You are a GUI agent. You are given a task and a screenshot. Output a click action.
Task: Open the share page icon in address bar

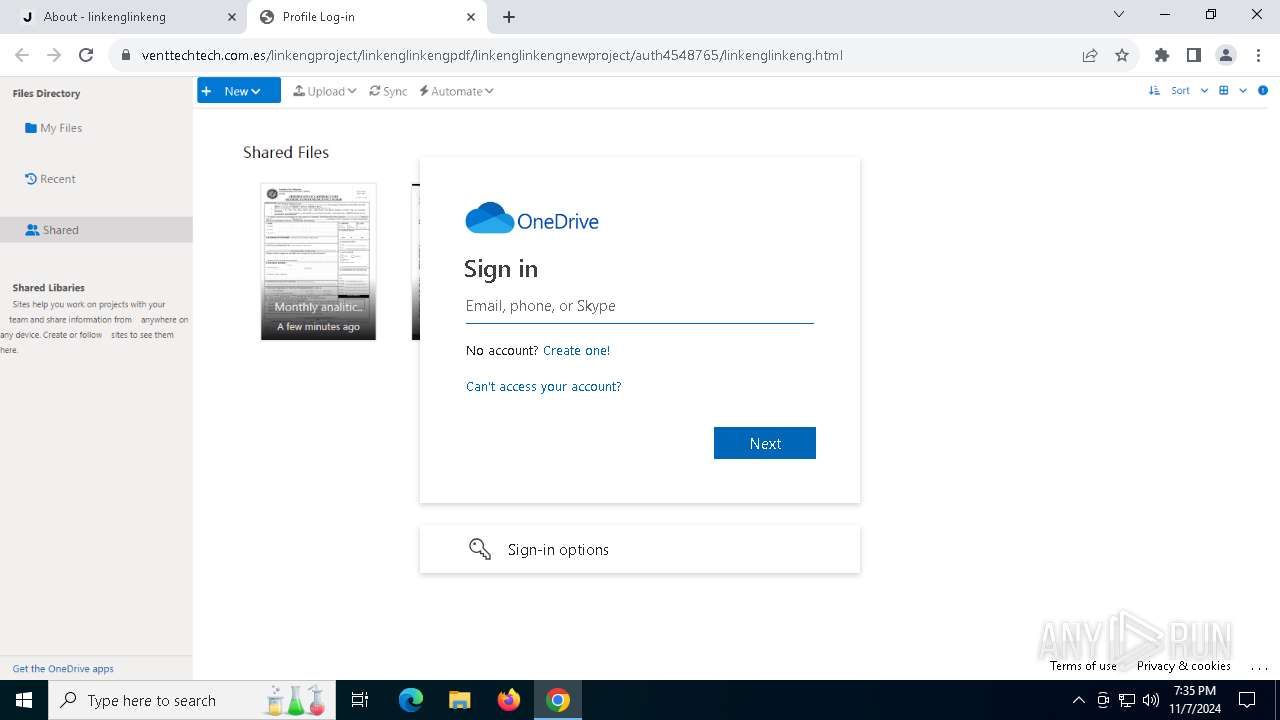[x=1090, y=55]
